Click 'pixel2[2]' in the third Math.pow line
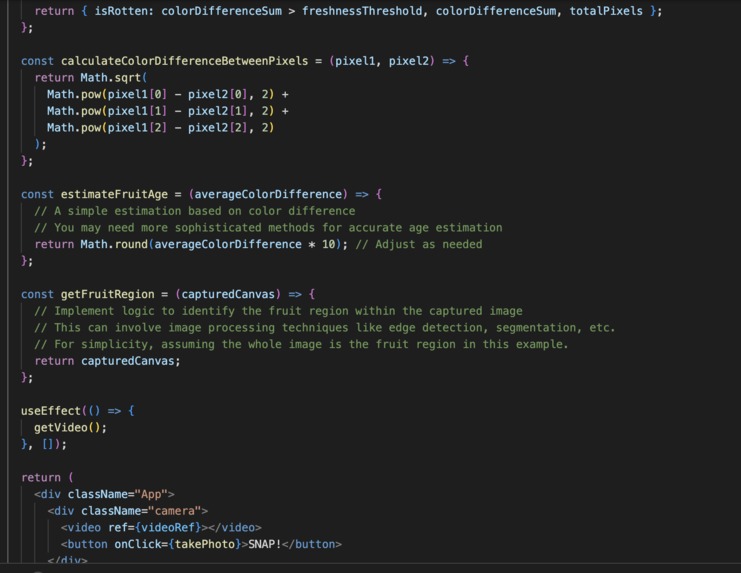The image size is (741, 573). tap(218, 128)
